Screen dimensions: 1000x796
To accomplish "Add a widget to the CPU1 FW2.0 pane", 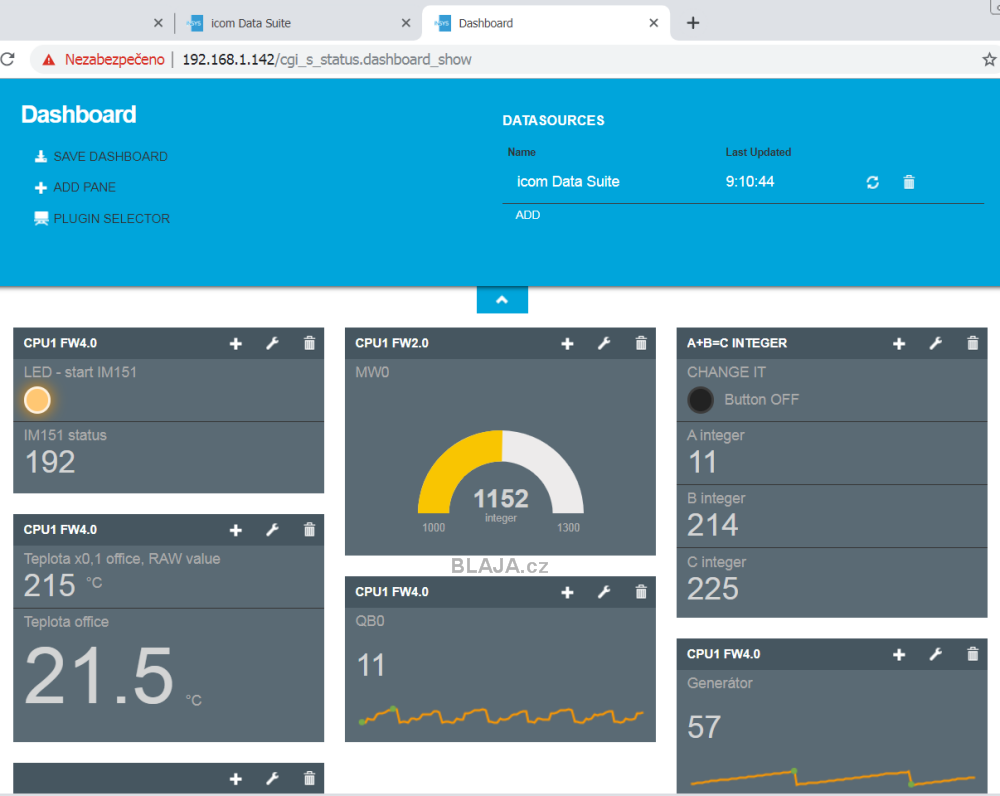I will 568,344.
